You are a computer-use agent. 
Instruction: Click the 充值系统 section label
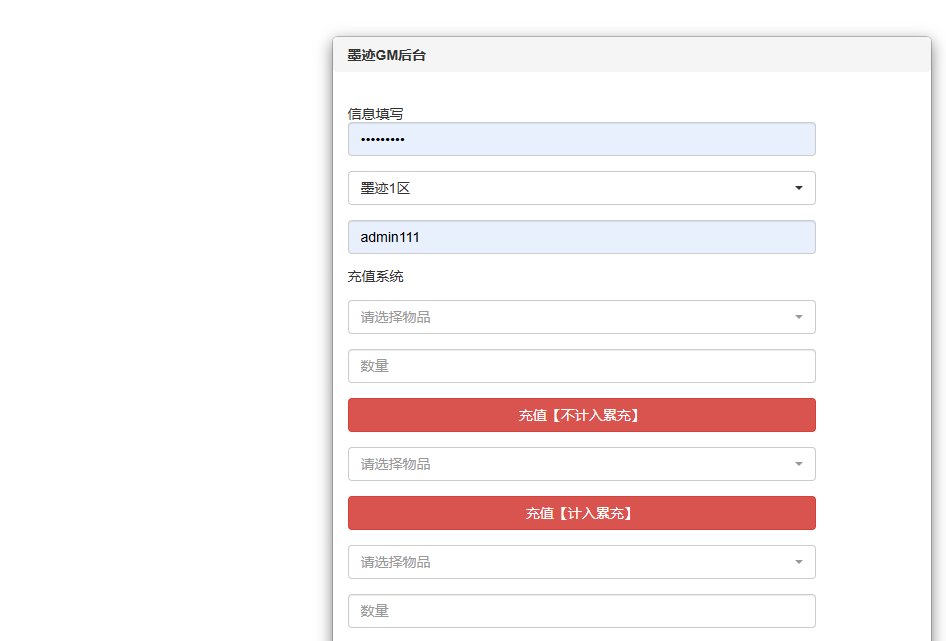coord(375,276)
